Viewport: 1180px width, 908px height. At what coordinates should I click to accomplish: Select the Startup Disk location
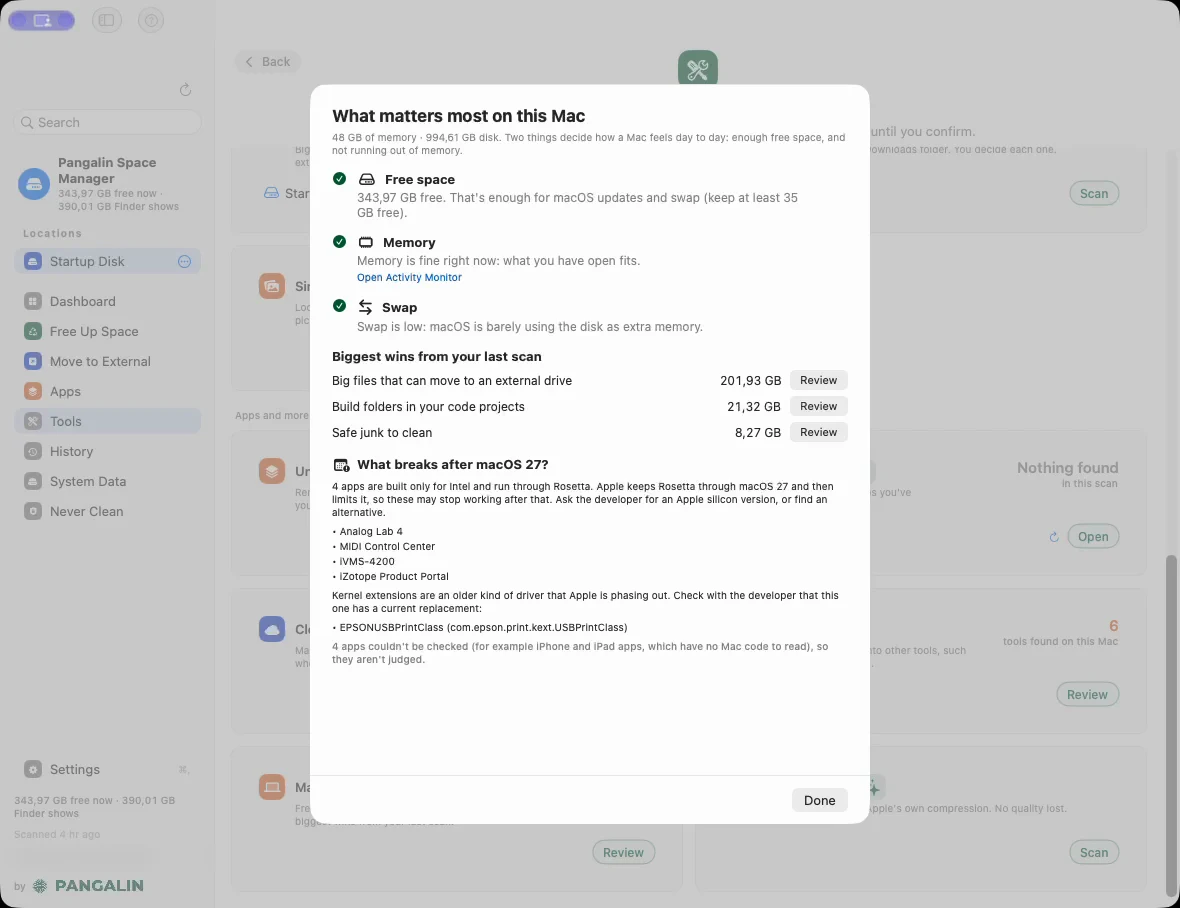pyautogui.click(x=108, y=262)
